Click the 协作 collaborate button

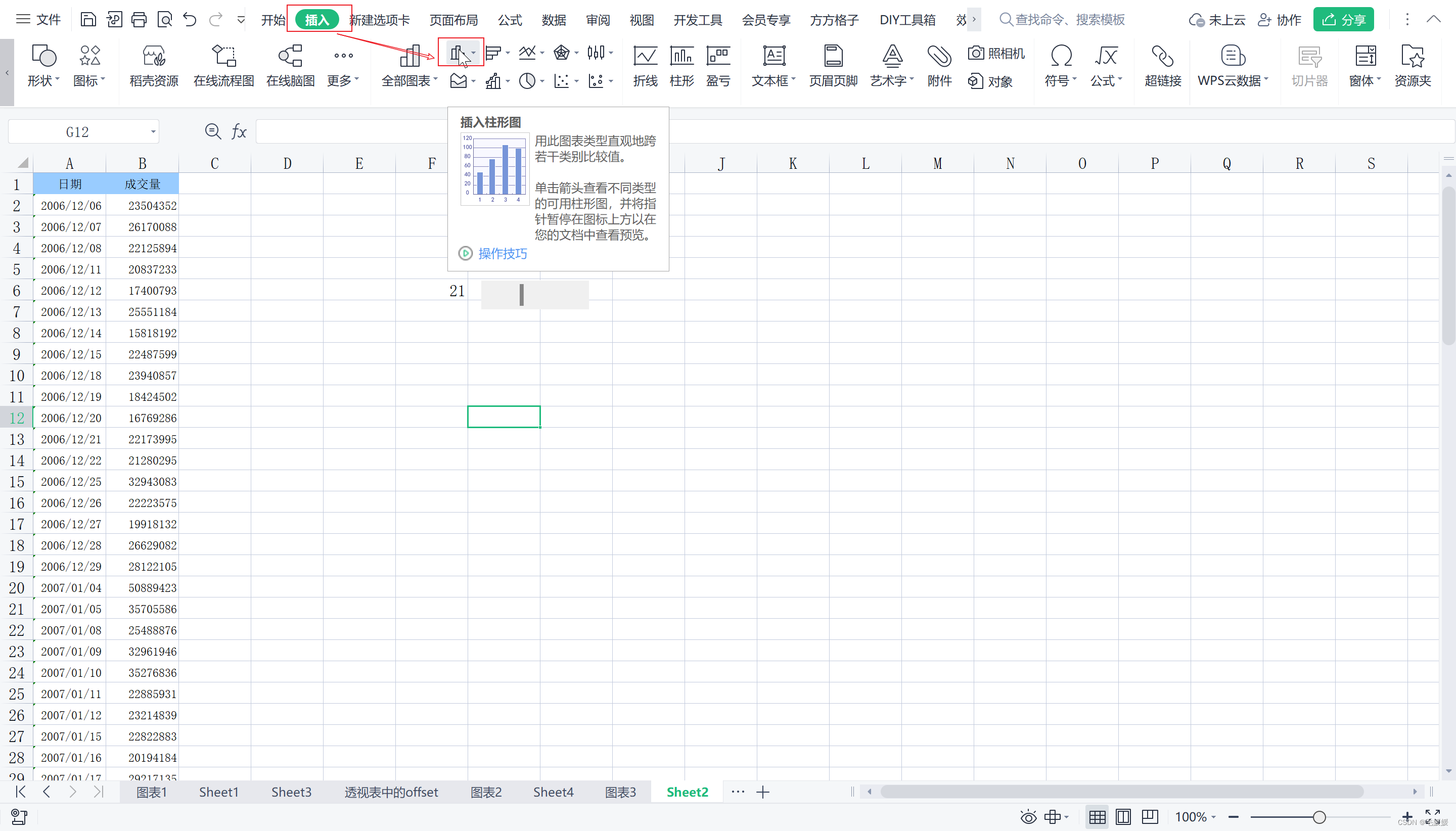click(1279, 20)
